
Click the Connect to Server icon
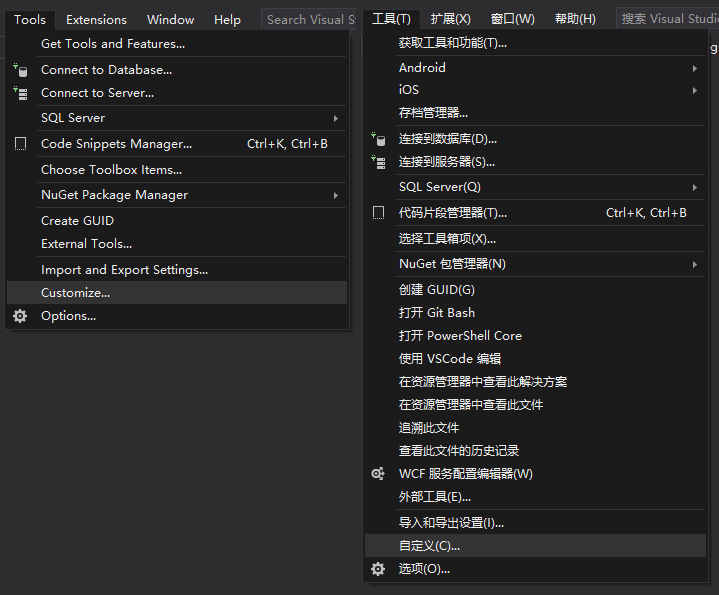(x=20, y=93)
